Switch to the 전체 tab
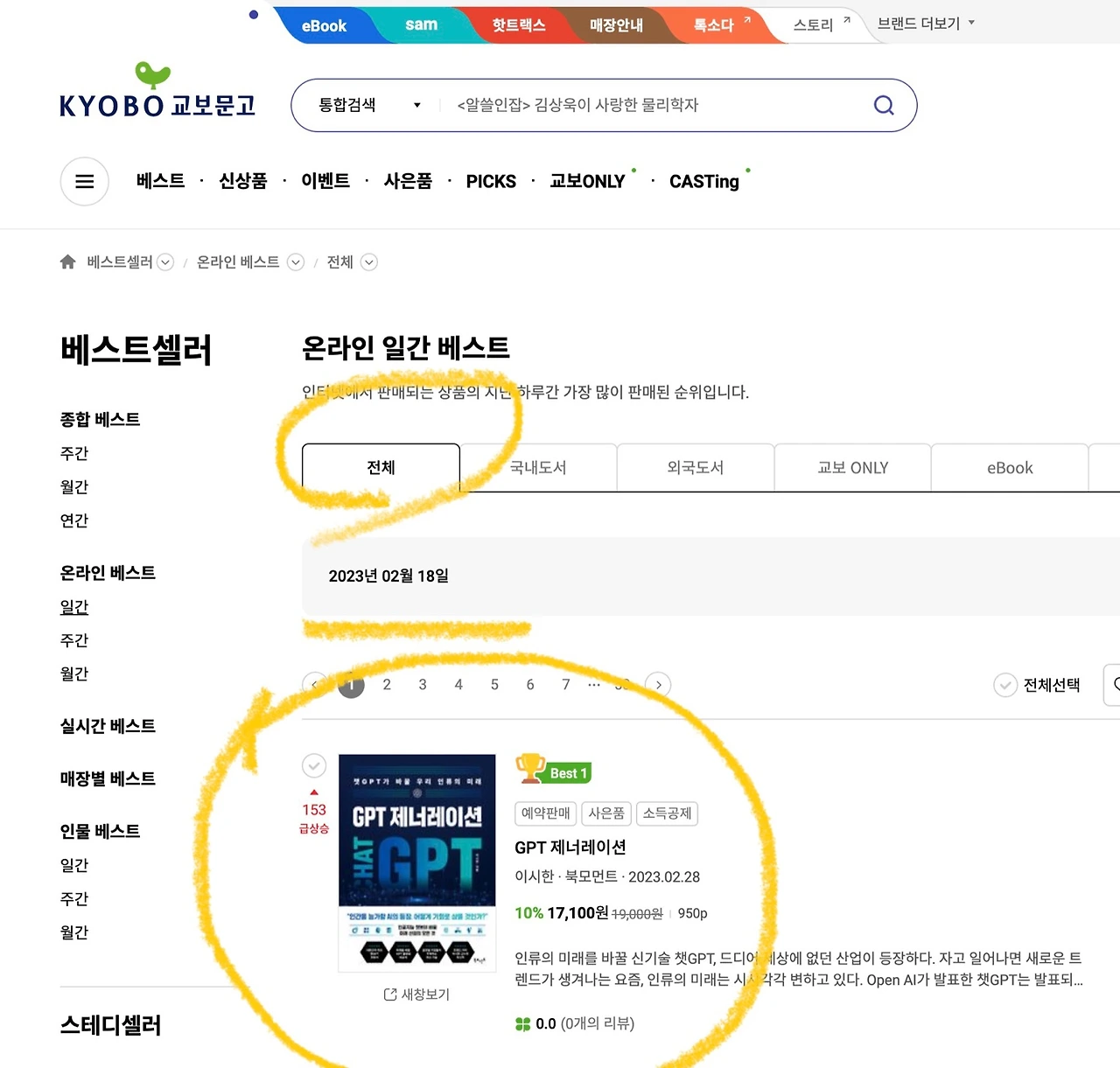 coord(381,468)
